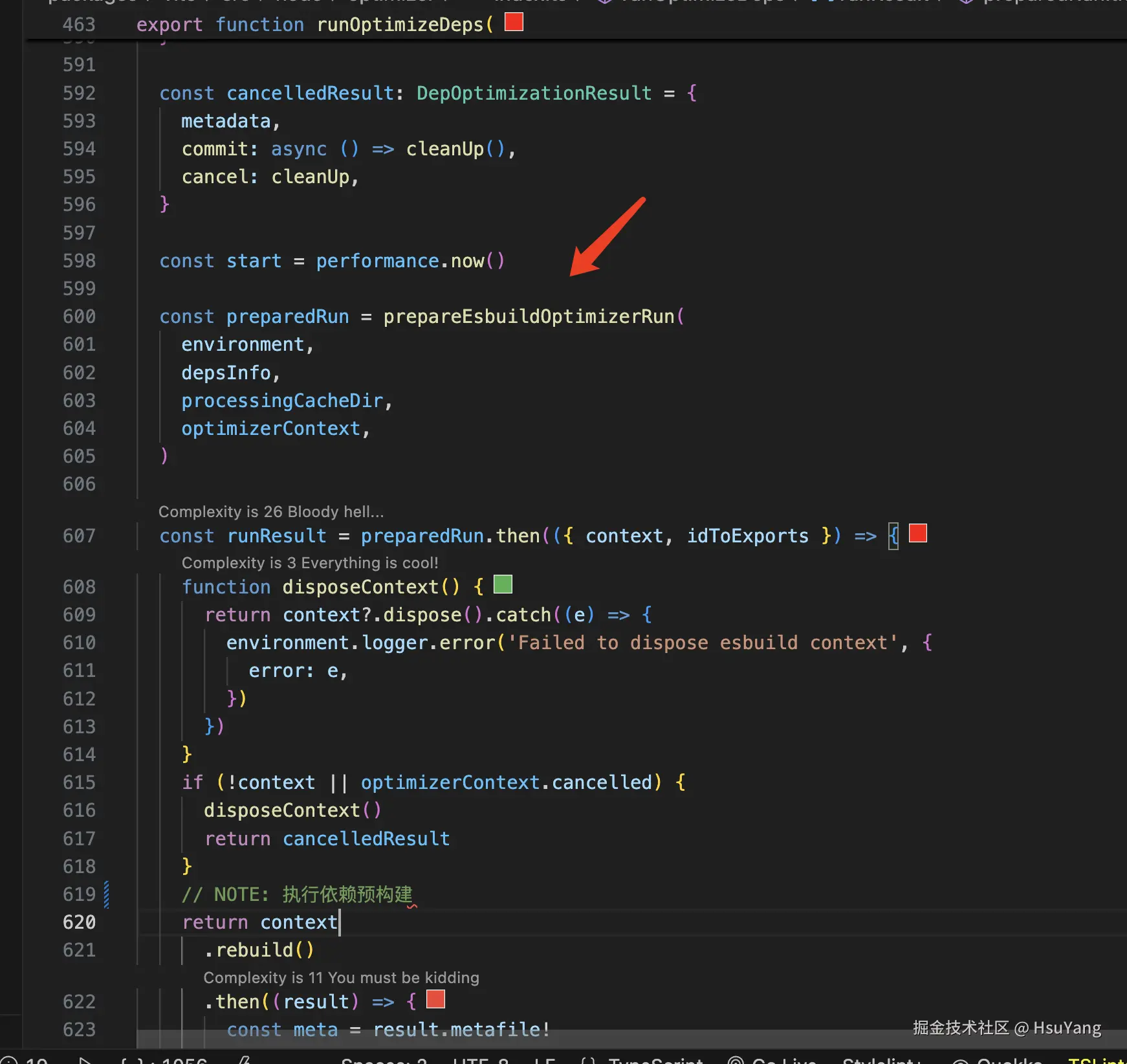Screen dimensions: 1127x1064
Task: Click the async keyword on line 594
Action: pos(299,149)
